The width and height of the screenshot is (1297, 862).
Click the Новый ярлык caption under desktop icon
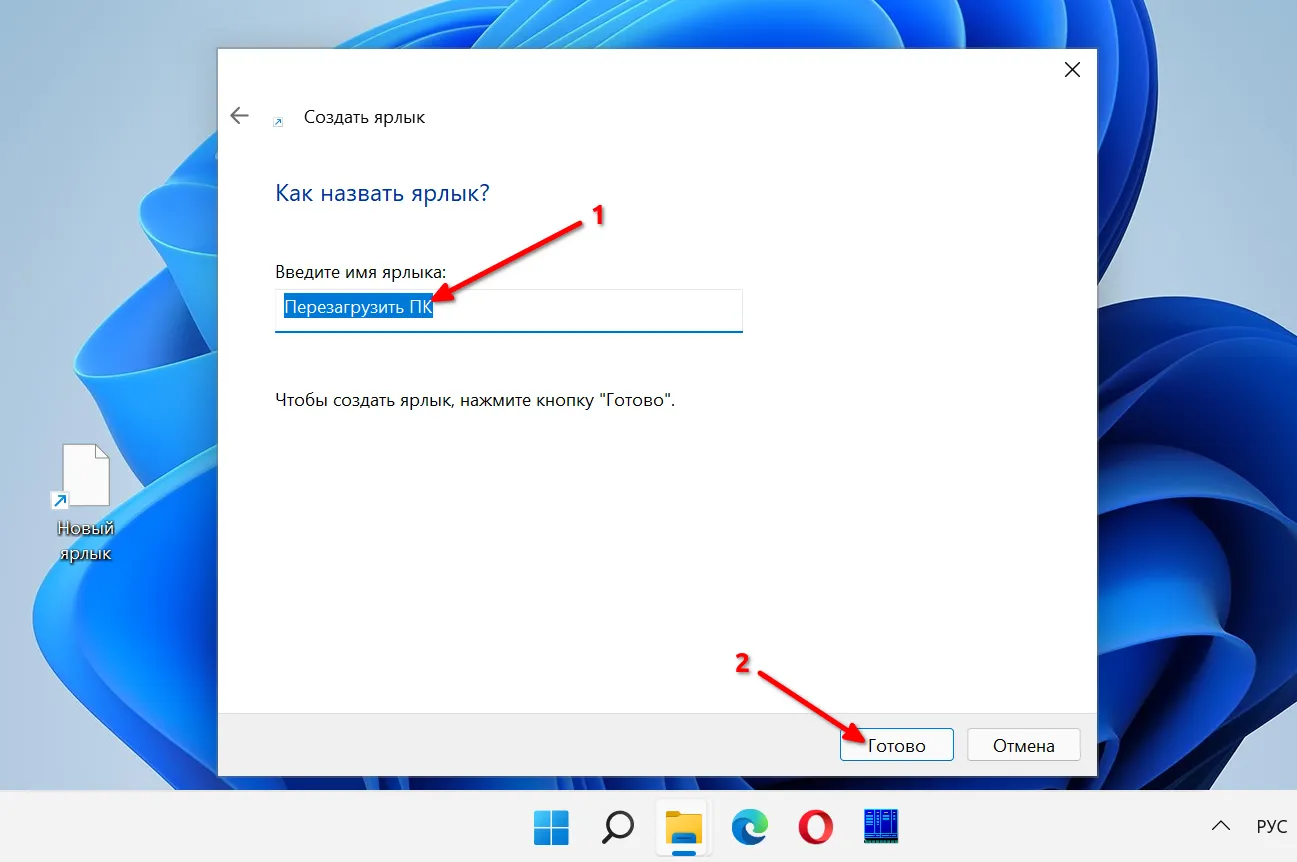tap(85, 540)
